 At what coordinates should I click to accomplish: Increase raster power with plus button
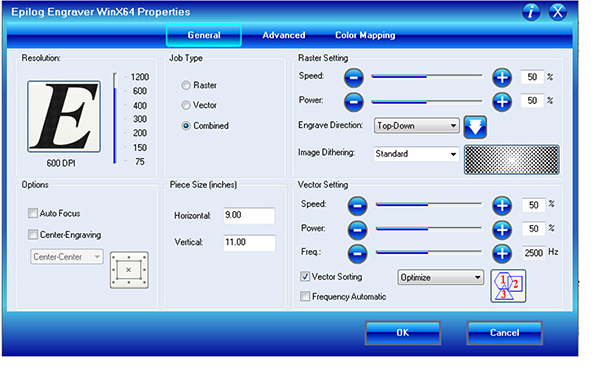[502, 102]
